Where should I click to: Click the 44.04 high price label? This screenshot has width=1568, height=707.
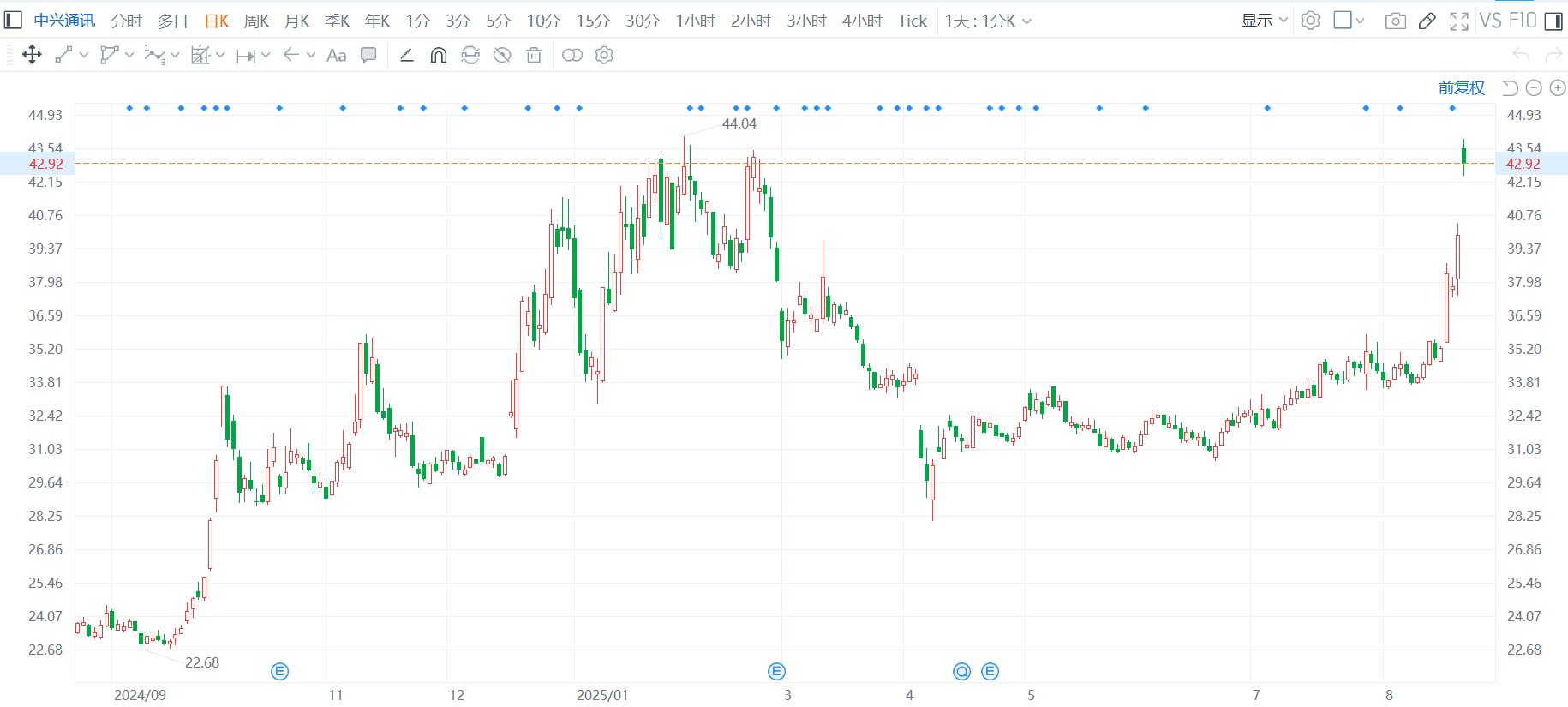(x=739, y=123)
